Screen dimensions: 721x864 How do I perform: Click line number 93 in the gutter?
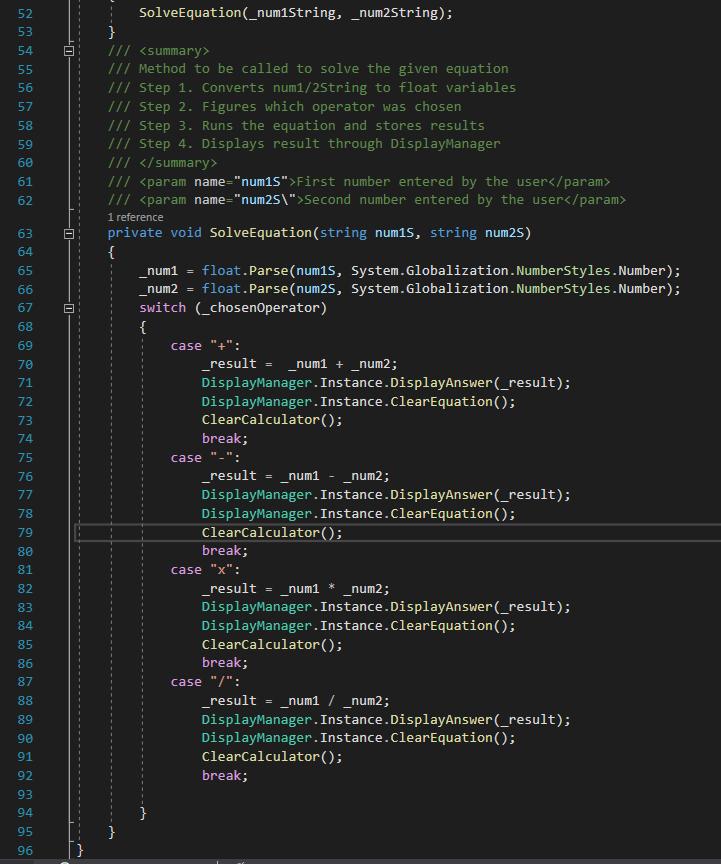25,795
